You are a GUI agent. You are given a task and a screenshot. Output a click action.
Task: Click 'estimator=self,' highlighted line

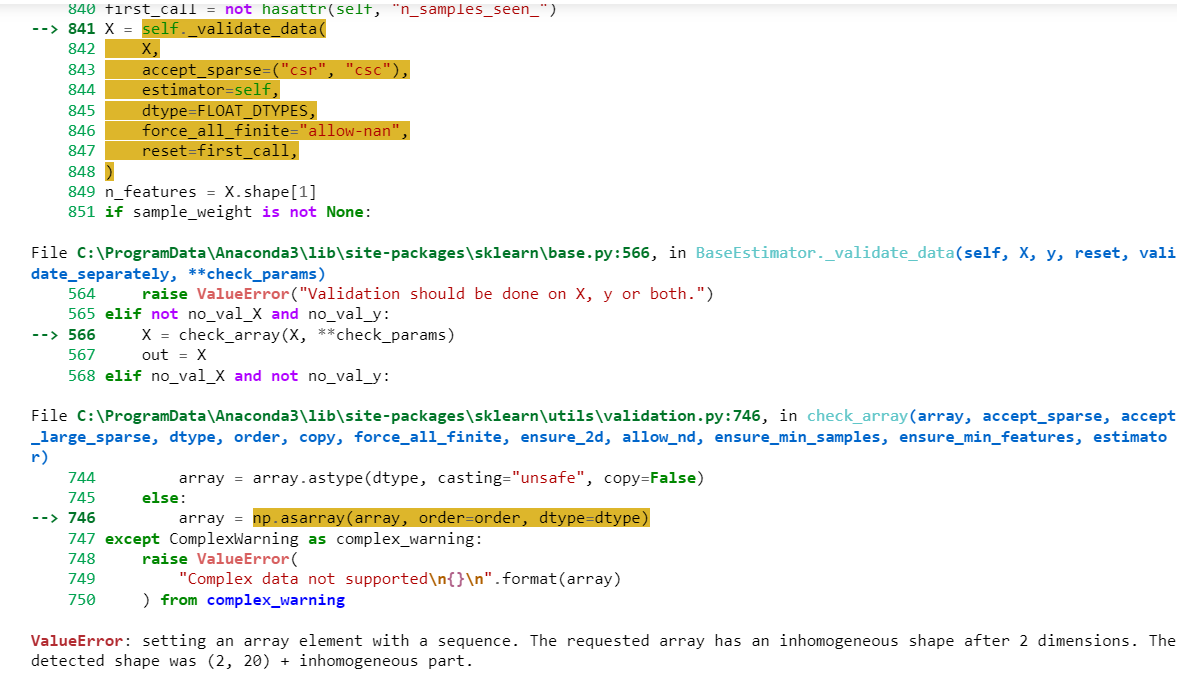tap(210, 90)
